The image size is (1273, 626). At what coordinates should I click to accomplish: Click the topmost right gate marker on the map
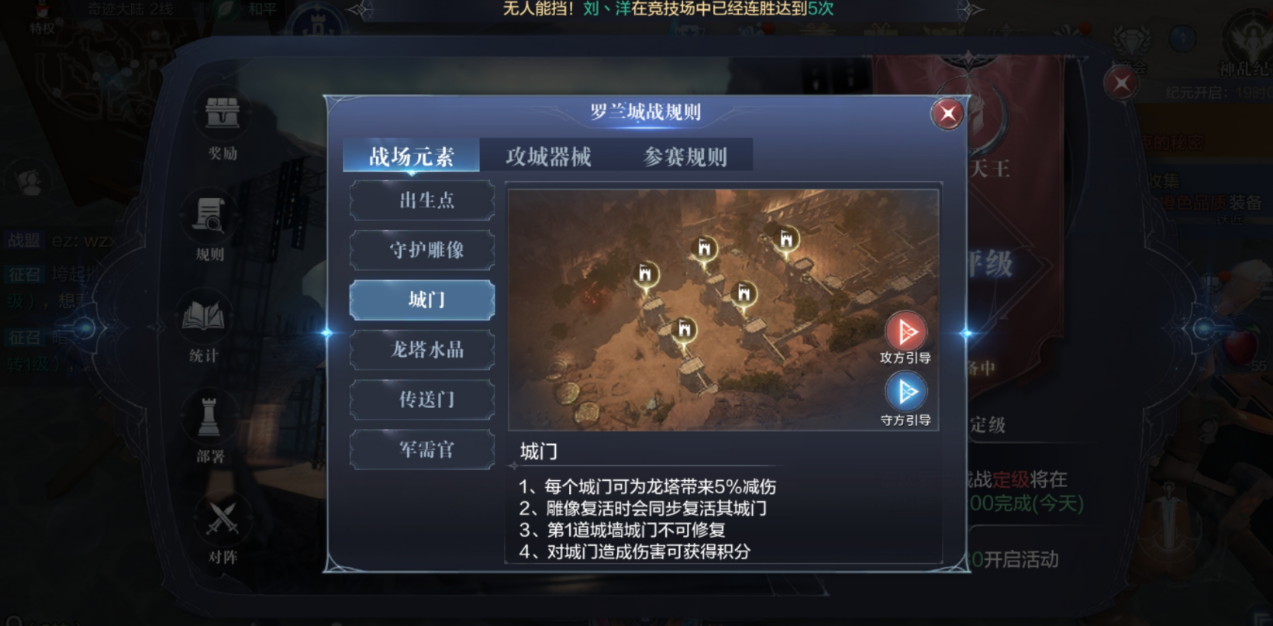coord(787,240)
